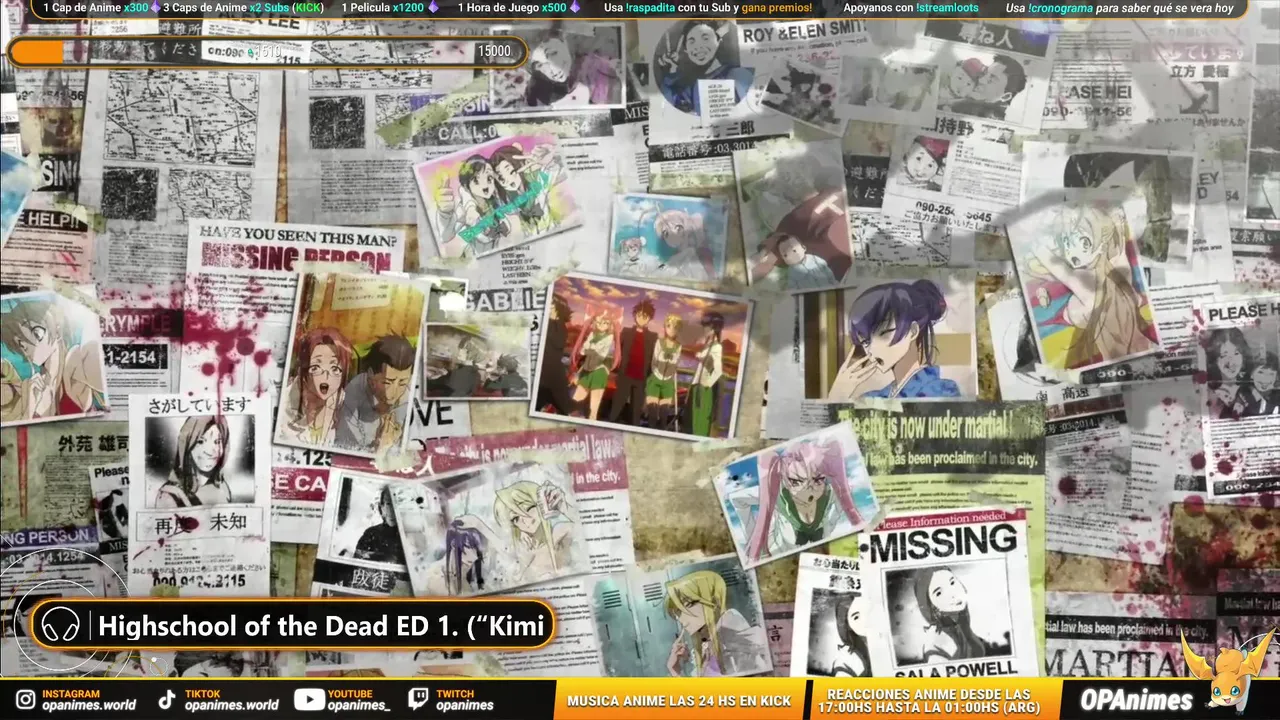Open the YouTube opanimes_ handle

[359, 705]
